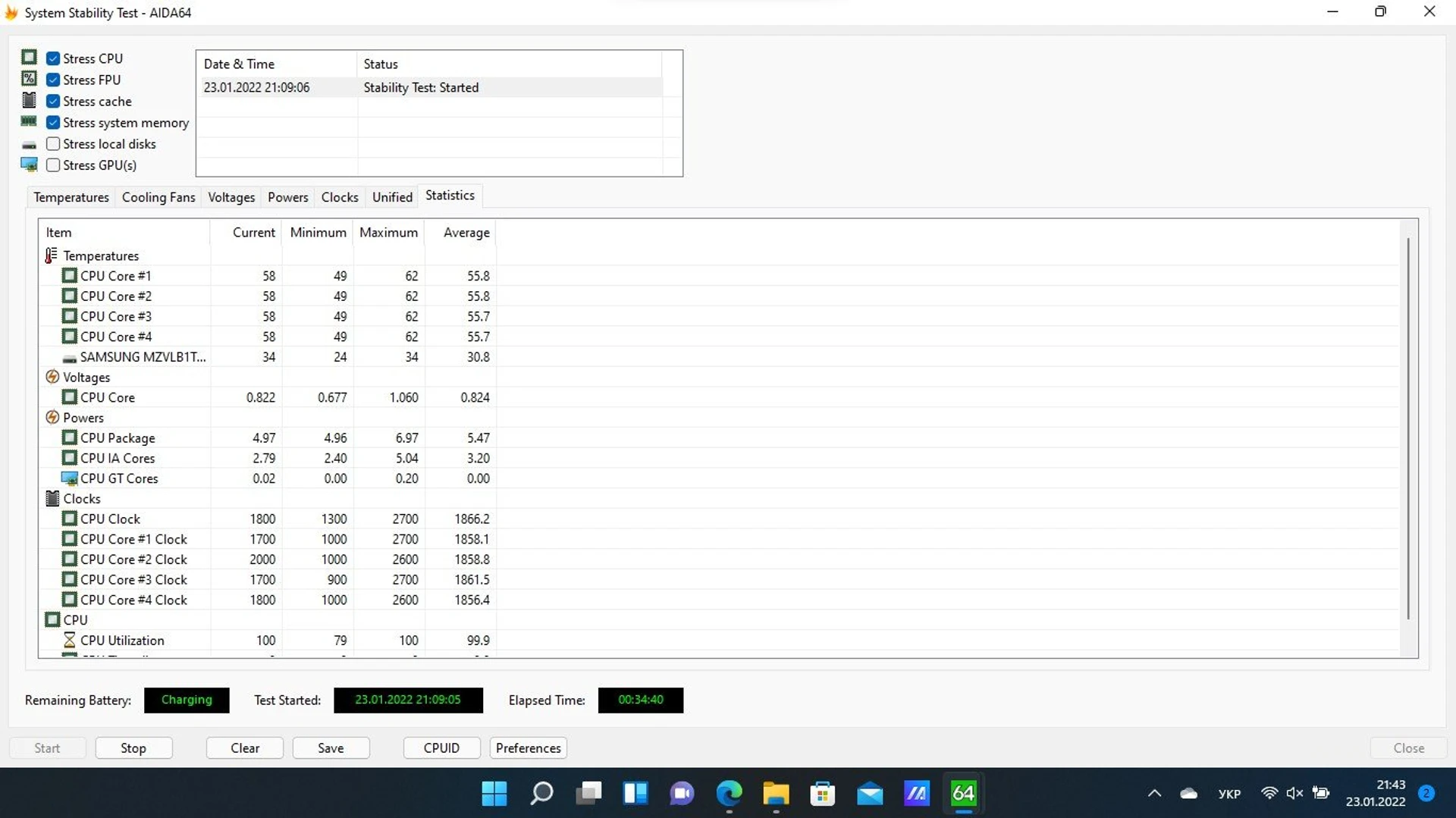Show hidden icons chevron in the system tray
The width and height of the screenshot is (1456, 818).
pos(1154,794)
